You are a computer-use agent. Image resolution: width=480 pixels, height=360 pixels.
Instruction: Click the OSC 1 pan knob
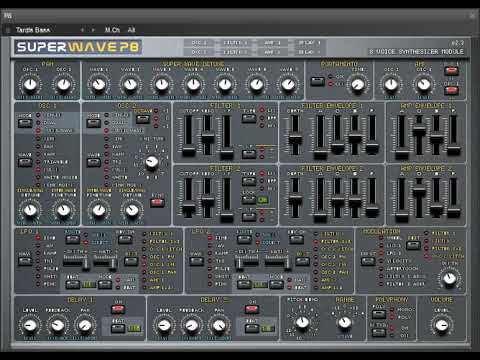coord(30,84)
